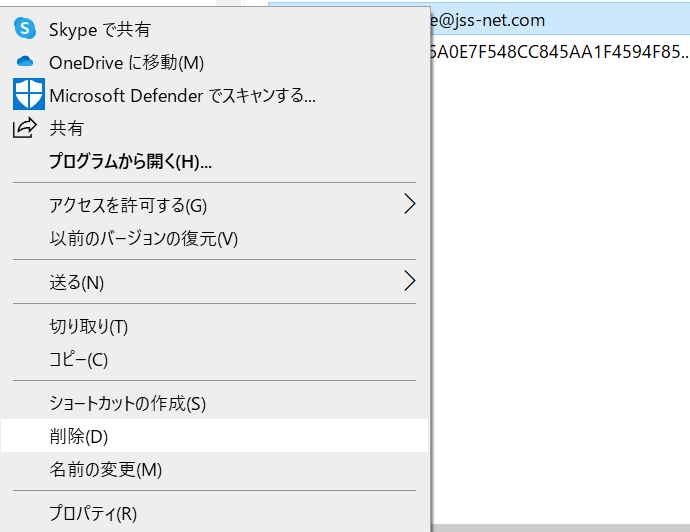The width and height of the screenshot is (690, 532).
Task: Select Skype で共有 menu entry
Action: (214, 29)
